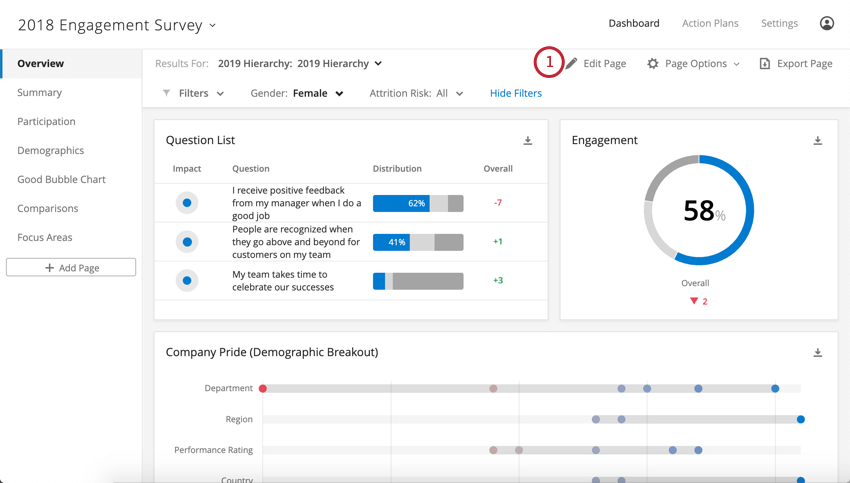Click the 'I receive positive feedback' question text

[297, 203]
